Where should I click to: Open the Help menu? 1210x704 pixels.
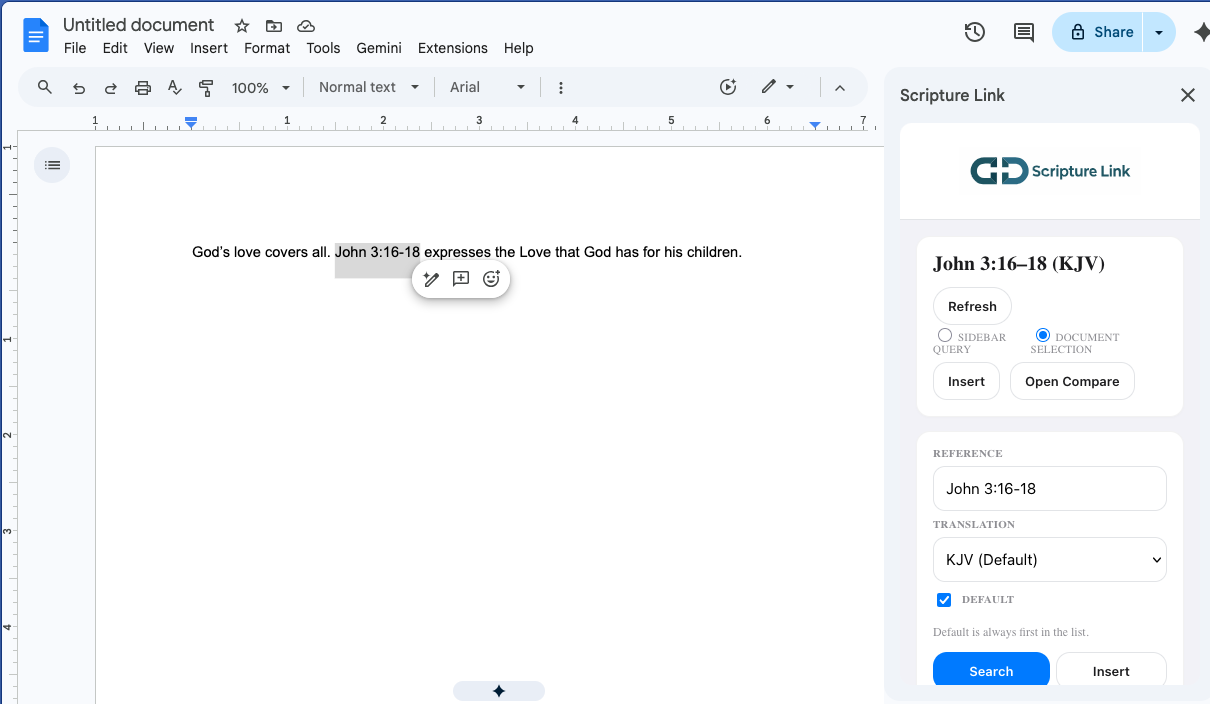[x=518, y=48]
